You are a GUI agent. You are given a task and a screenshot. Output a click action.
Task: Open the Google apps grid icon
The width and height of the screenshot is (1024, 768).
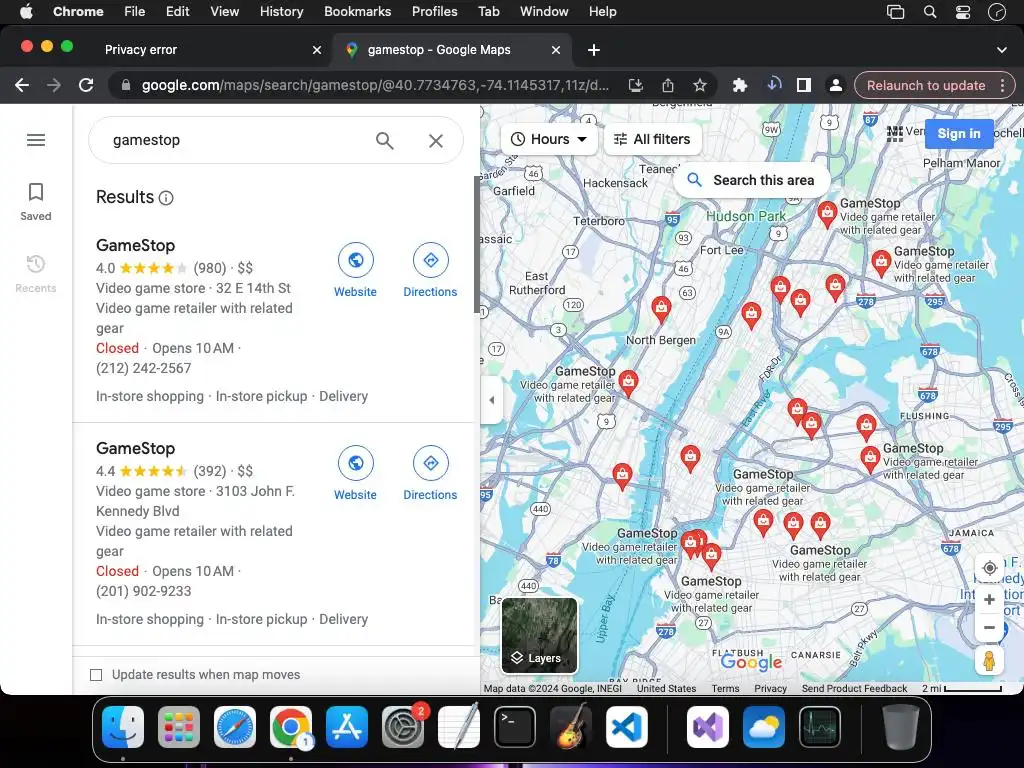(895, 134)
